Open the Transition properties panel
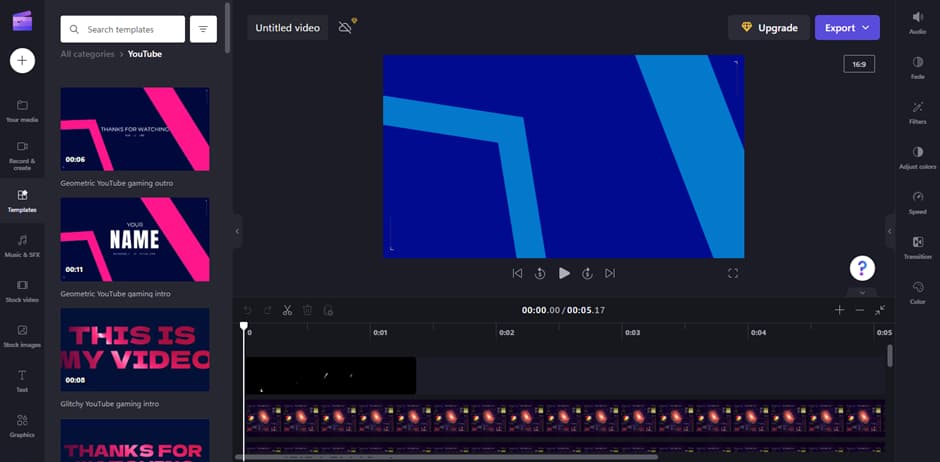Image resolution: width=940 pixels, height=462 pixels. click(918, 247)
